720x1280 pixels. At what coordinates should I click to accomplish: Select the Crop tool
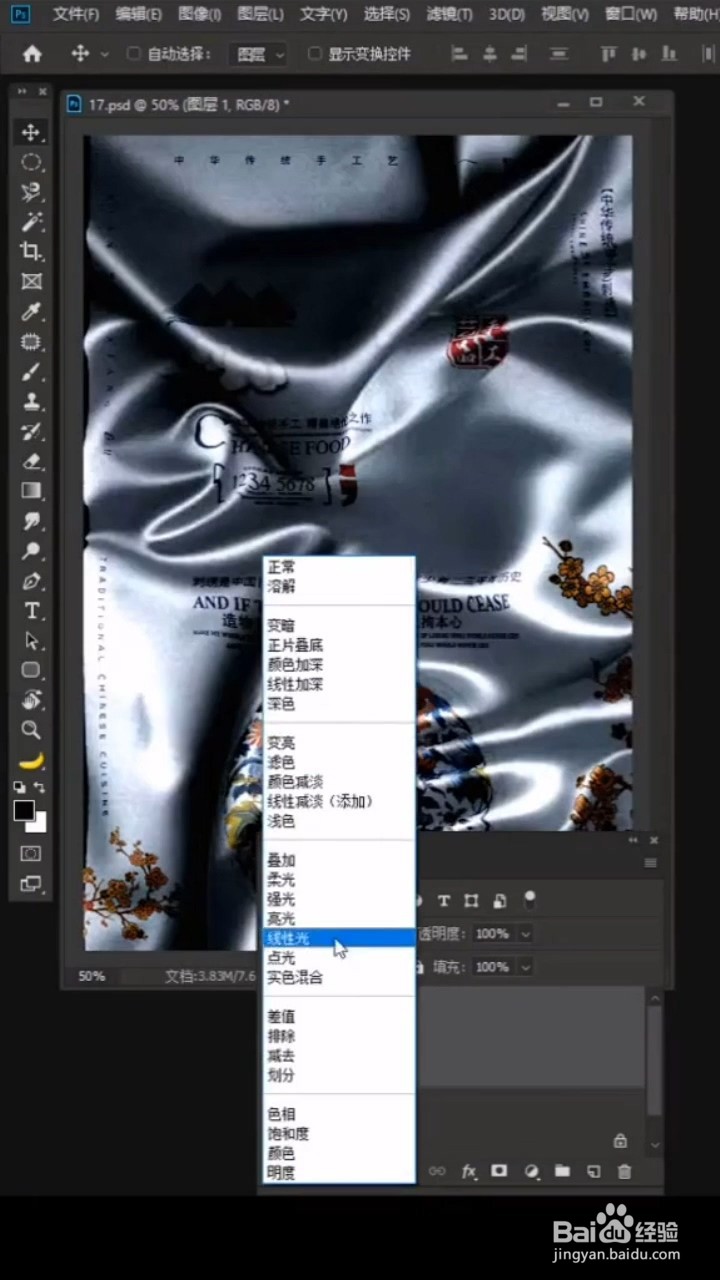point(32,251)
